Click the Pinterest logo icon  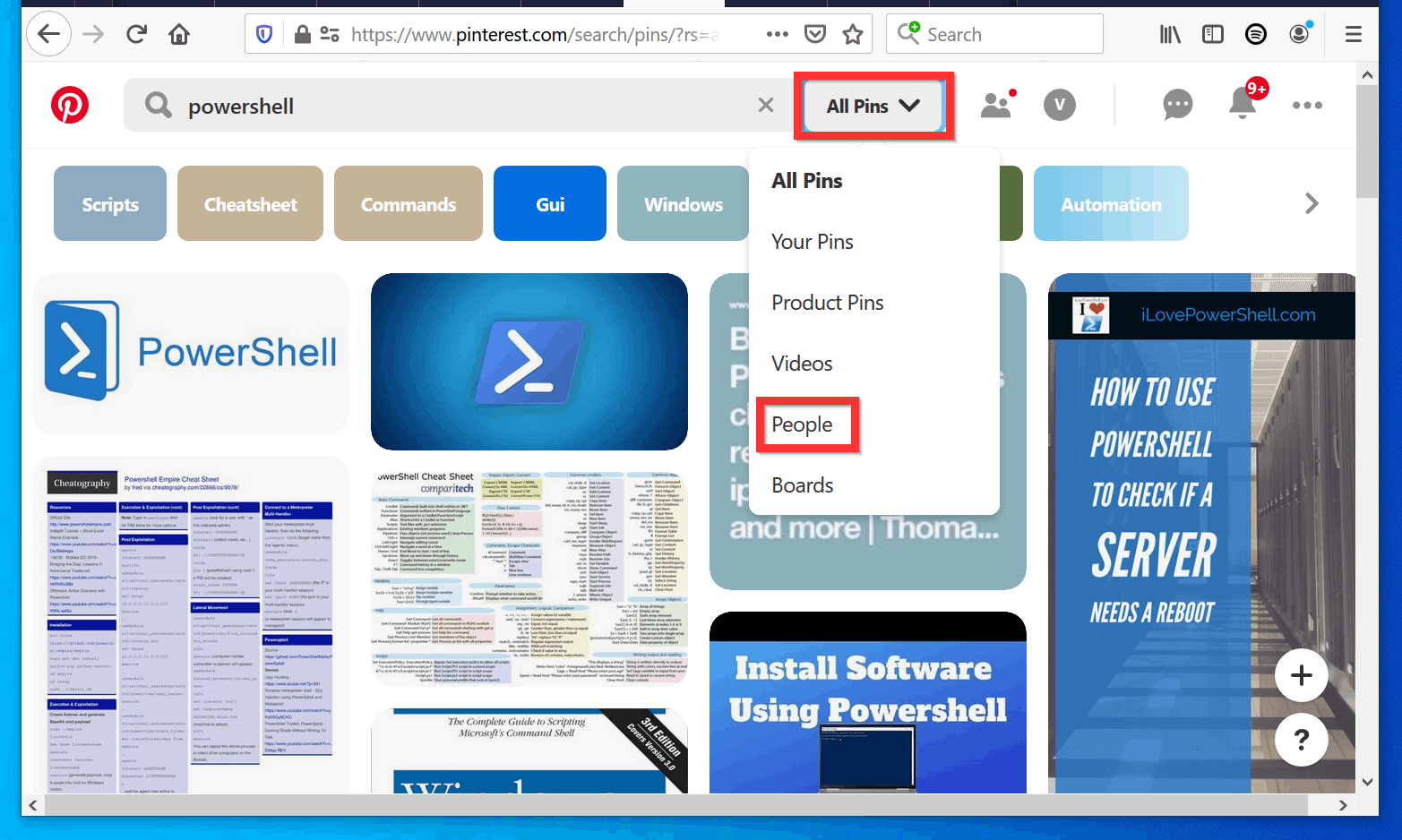[x=70, y=105]
